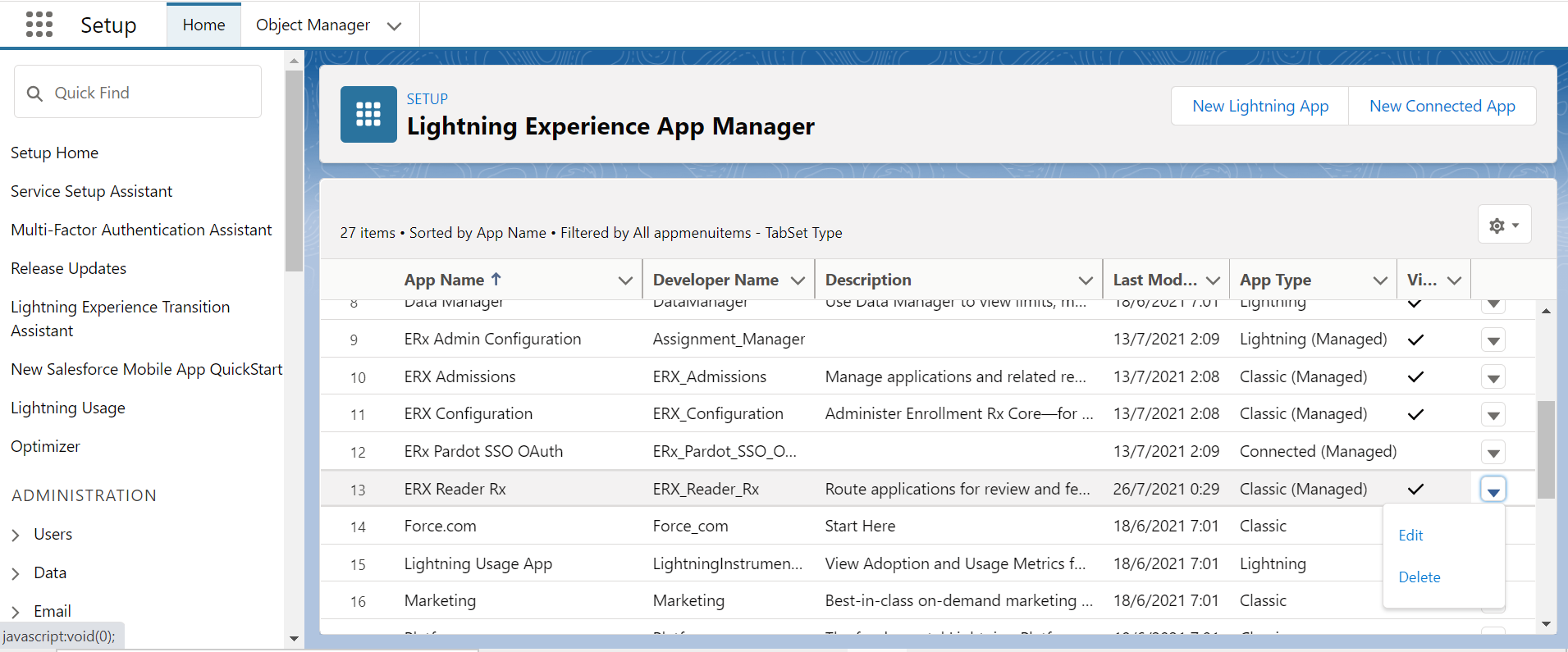
Task: Open row actions for ERX Admissions
Action: [1493, 378]
